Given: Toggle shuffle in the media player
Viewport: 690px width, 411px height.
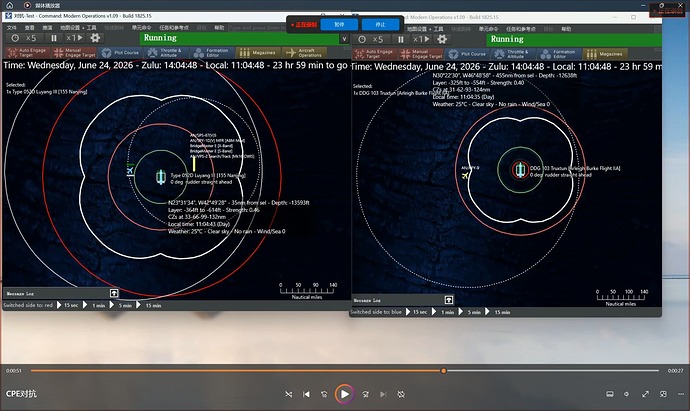Looking at the screenshot, I should [x=288, y=394].
